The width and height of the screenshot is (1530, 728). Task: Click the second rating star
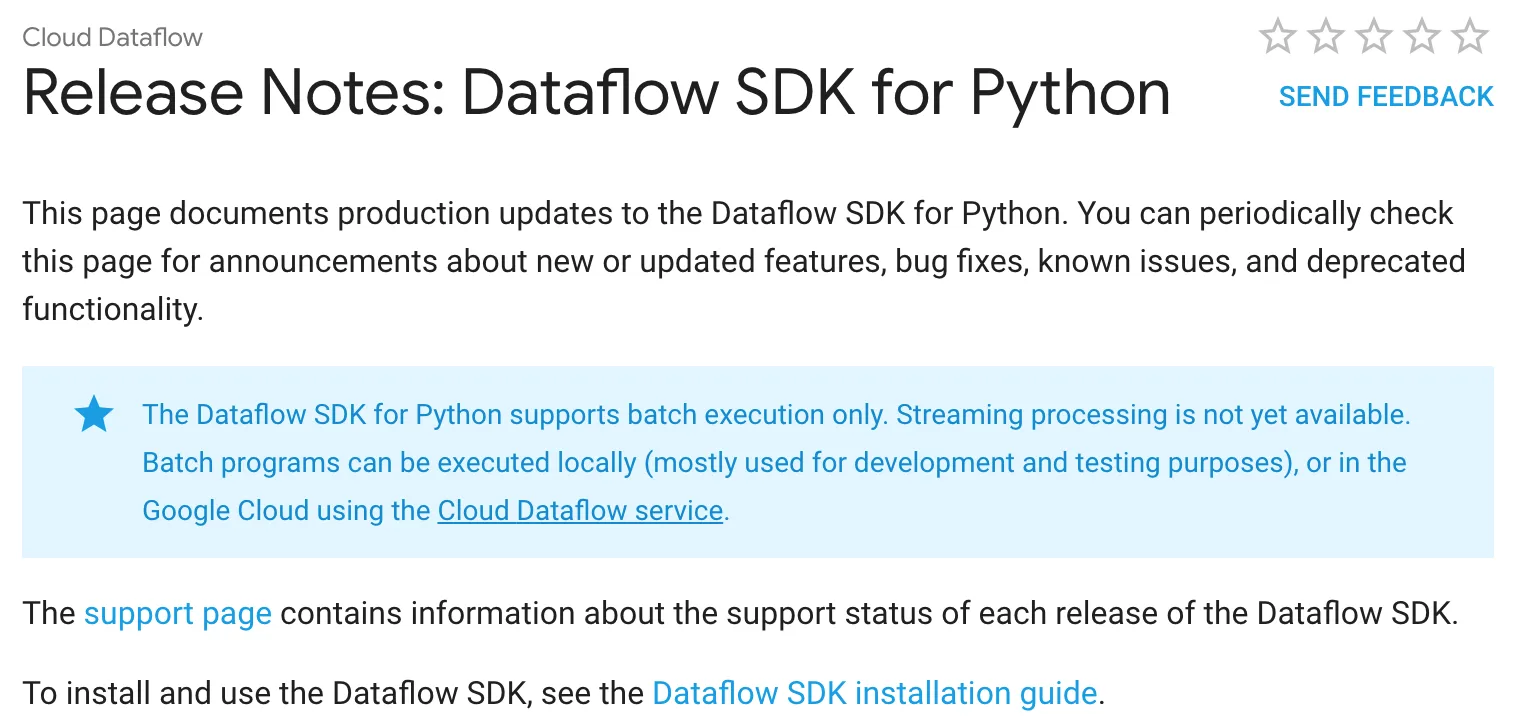(1325, 38)
